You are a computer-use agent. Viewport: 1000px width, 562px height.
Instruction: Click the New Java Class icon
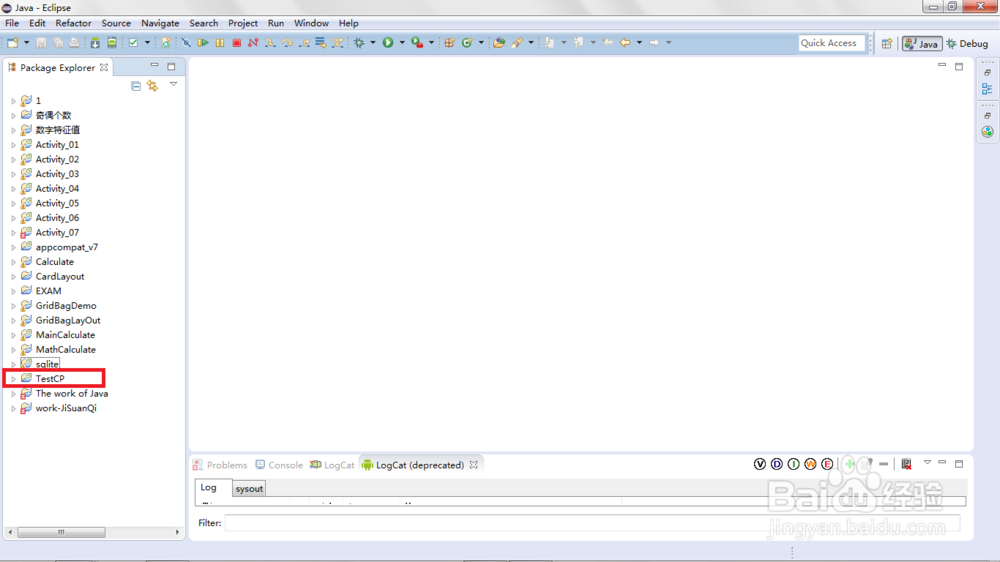click(x=467, y=43)
